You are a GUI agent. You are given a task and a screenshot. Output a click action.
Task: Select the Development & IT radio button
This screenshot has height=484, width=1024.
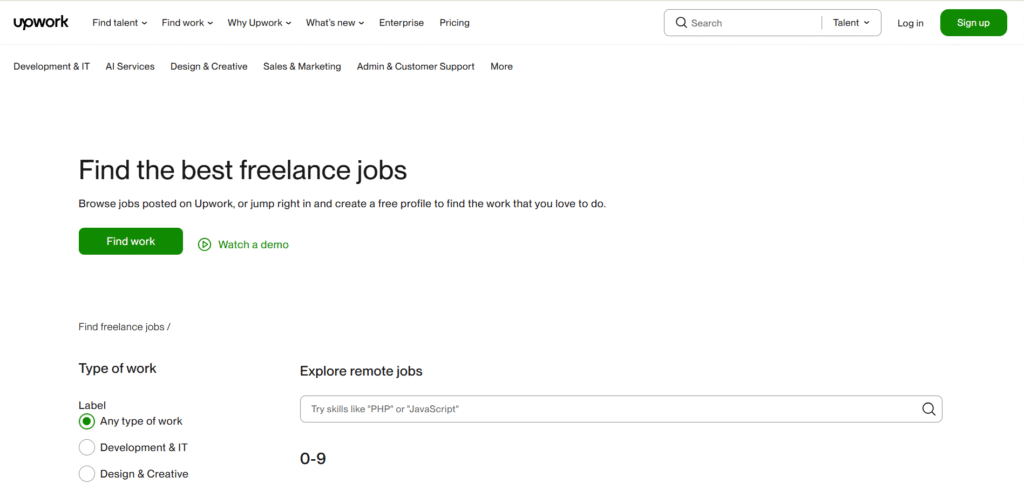86,447
